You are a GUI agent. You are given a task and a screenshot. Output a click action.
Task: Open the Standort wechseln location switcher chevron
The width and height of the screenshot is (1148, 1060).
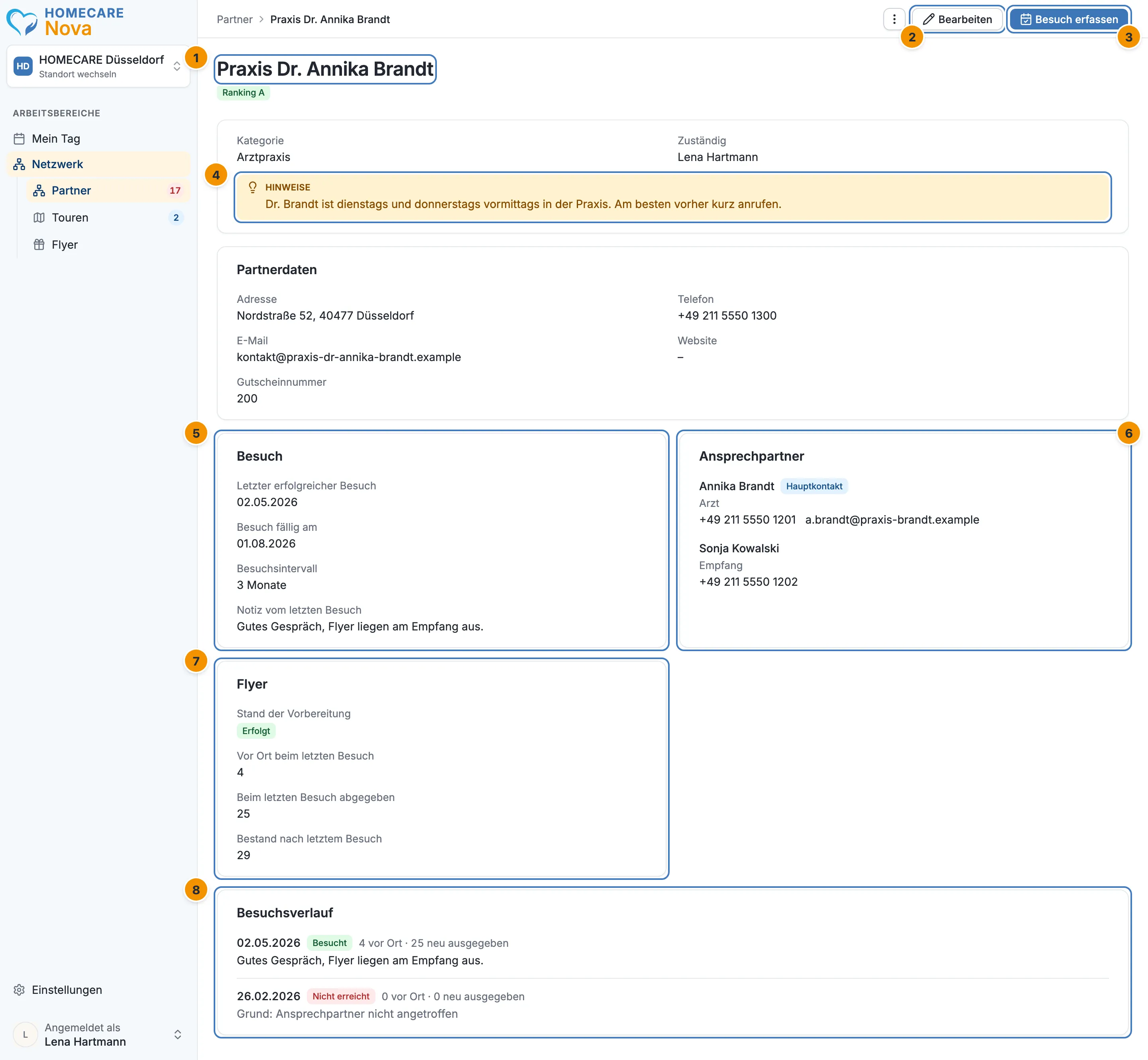click(x=177, y=67)
